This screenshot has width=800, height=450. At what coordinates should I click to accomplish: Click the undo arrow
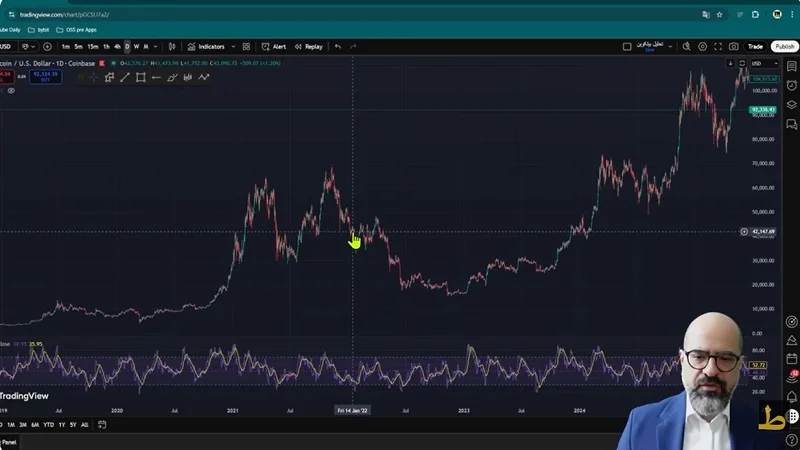(338, 47)
